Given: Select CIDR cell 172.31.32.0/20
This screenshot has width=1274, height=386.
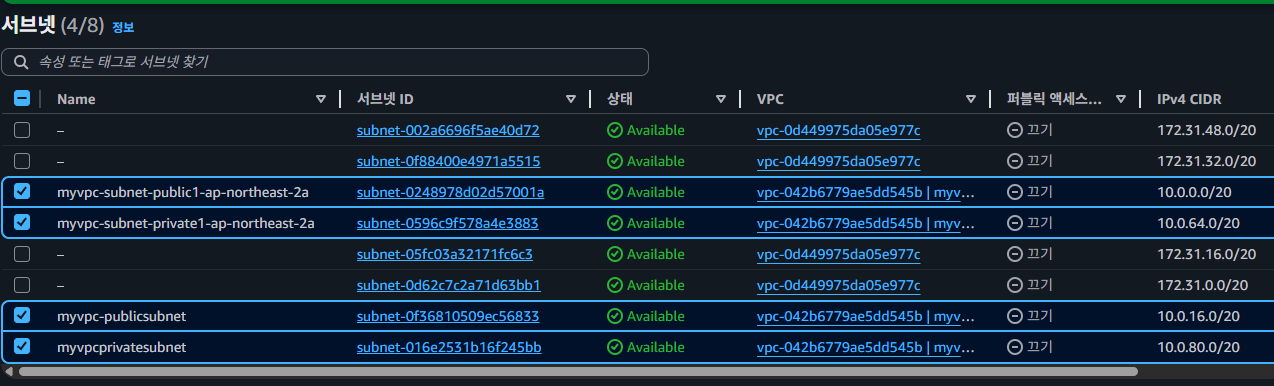Looking at the screenshot, I should pos(1206,161).
